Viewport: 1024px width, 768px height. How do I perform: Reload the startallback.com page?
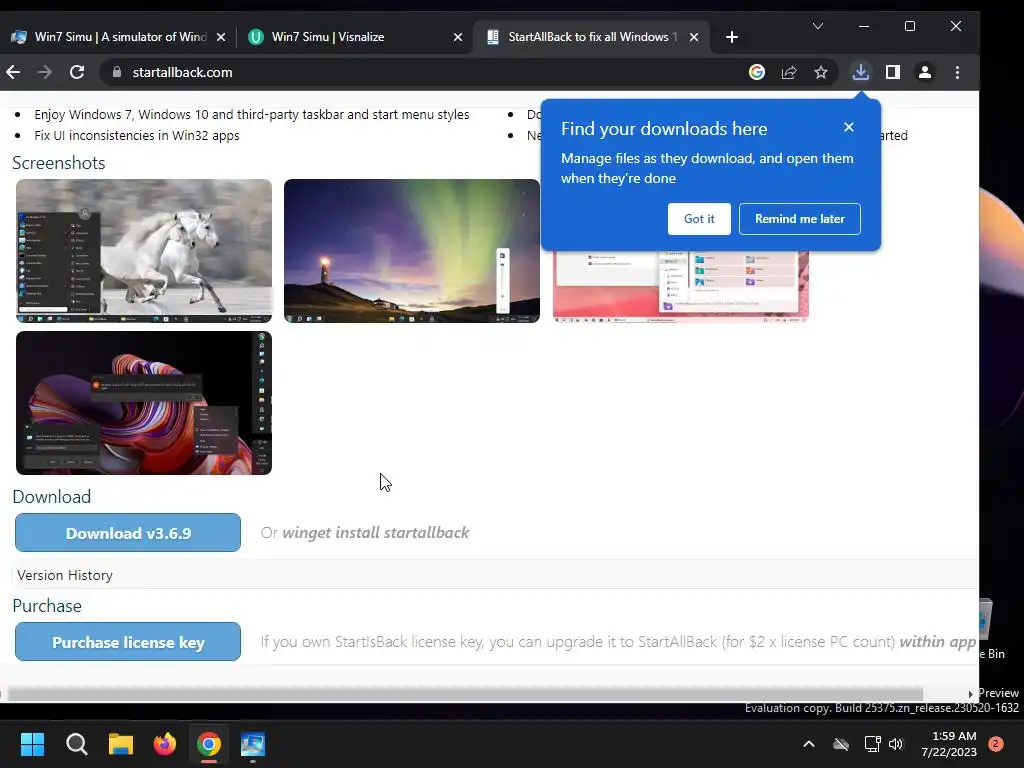(x=77, y=72)
